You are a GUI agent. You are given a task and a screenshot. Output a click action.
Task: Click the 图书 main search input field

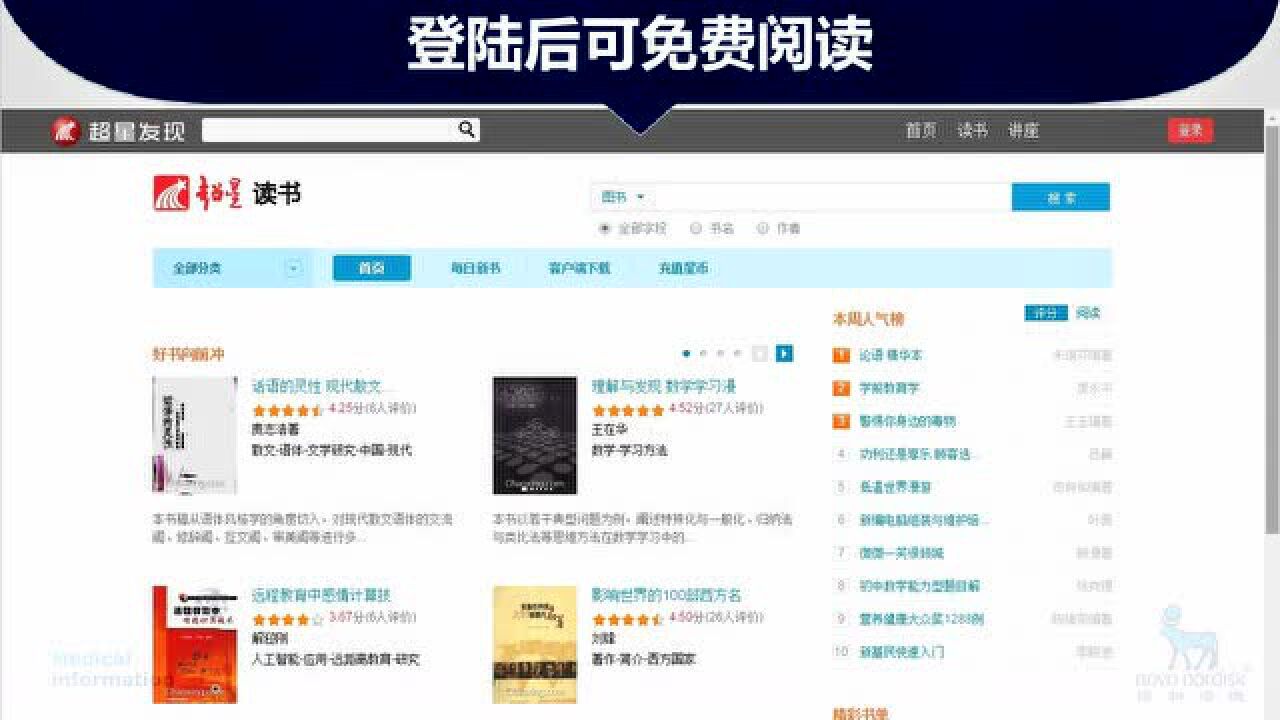pos(832,197)
